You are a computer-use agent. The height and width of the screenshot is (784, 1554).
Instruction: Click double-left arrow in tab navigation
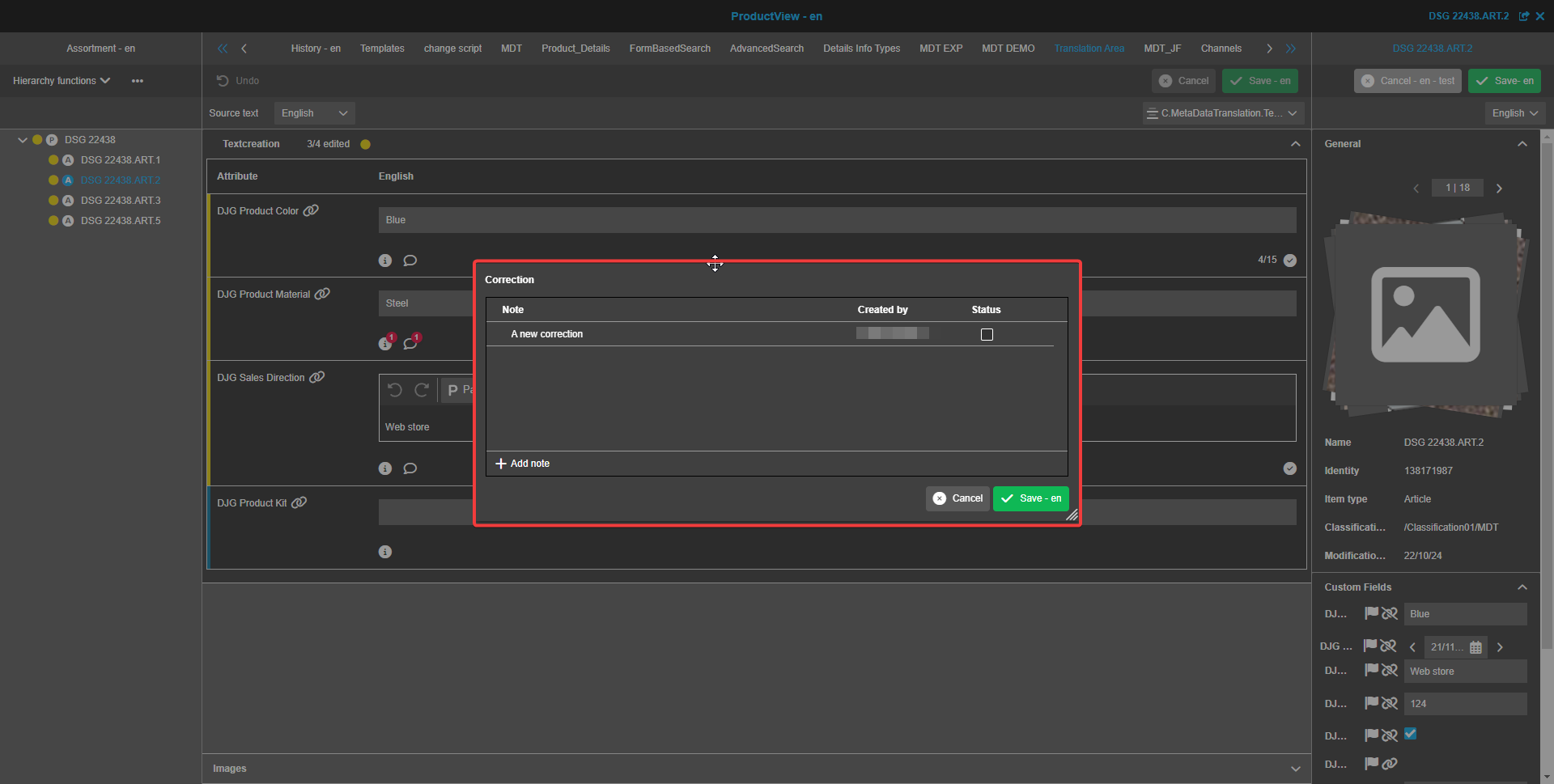(x=223, y=49)
